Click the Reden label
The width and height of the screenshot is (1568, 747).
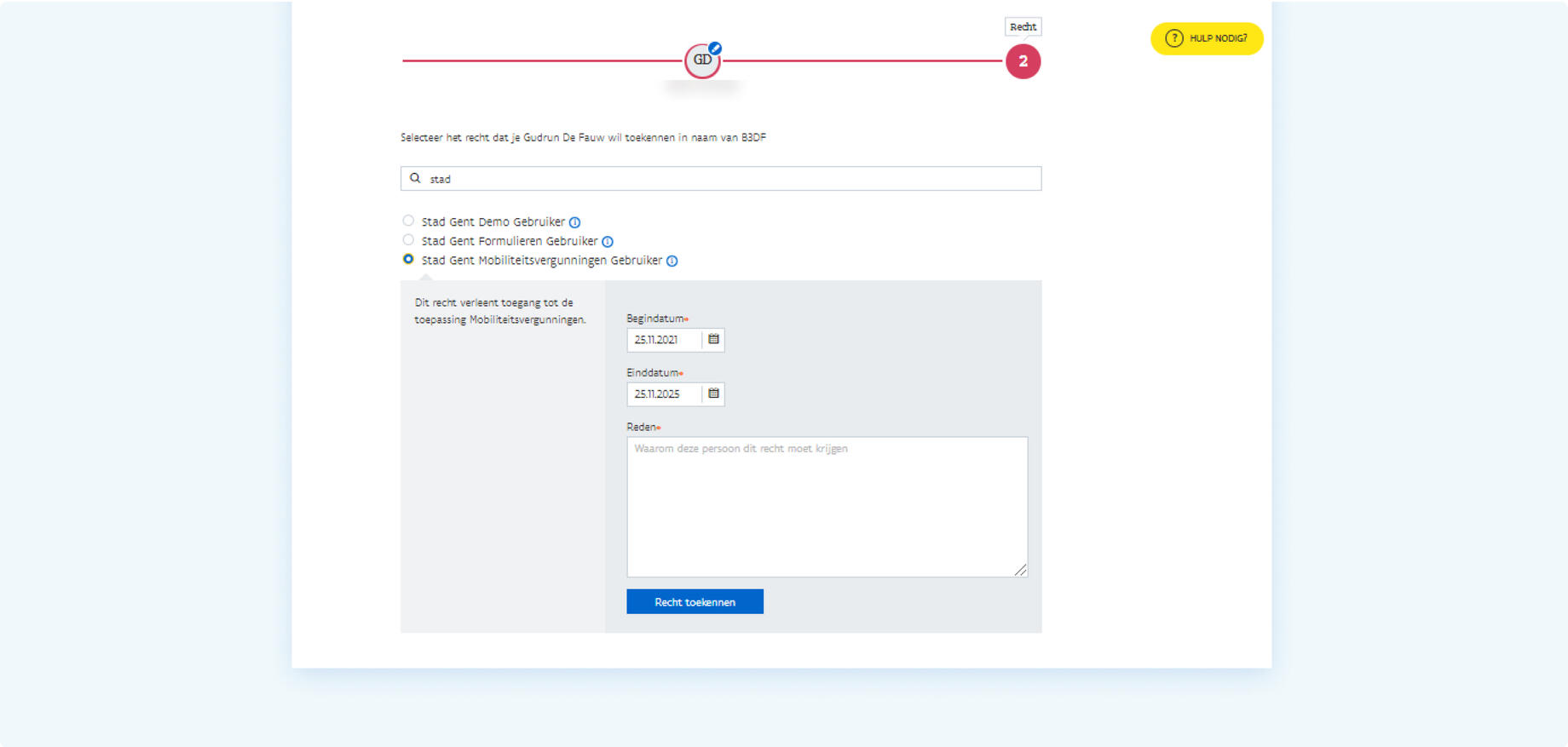pyautogui.click(x=642, y=427)
